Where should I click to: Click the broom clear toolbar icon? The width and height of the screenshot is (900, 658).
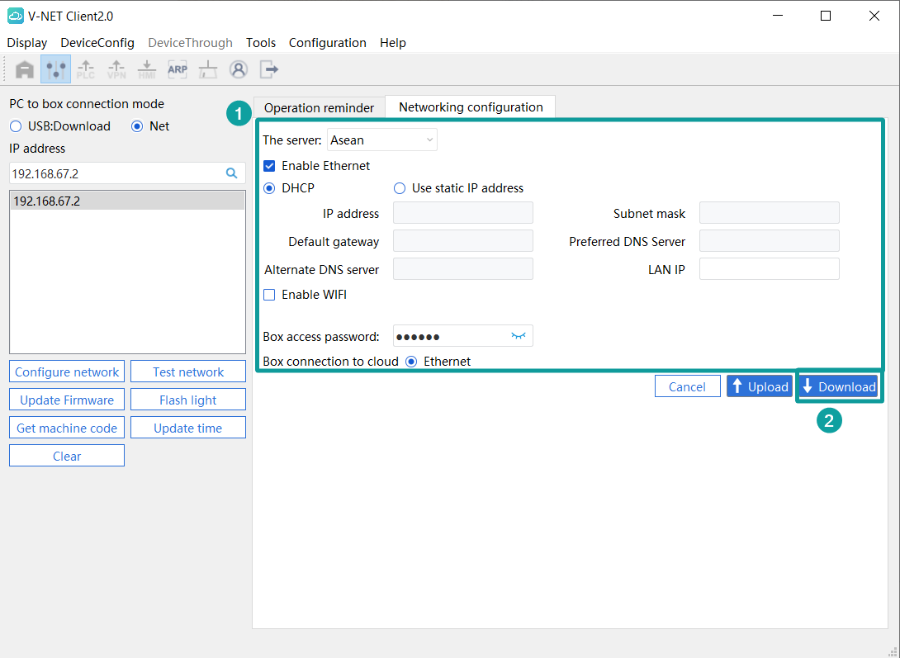pos(208,69)
